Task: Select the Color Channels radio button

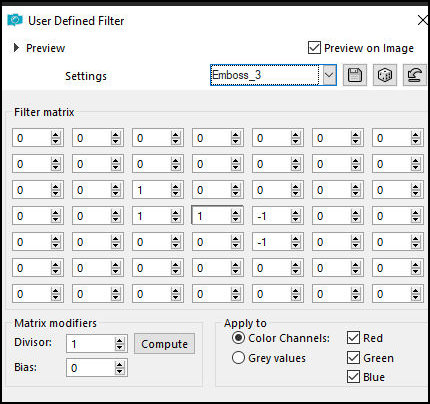Action: pos(238,338)
